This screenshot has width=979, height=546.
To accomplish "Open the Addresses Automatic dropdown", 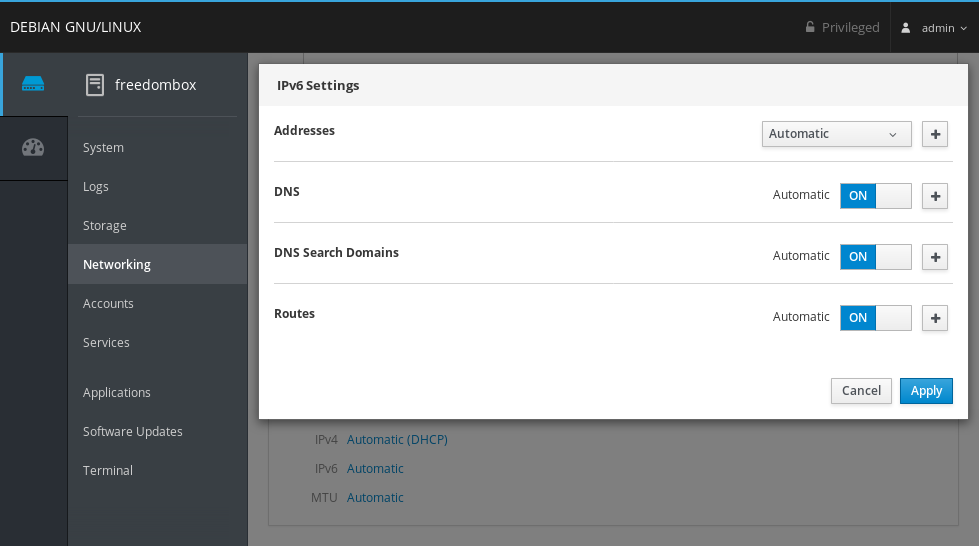I will pyautogui.click(x=836, y=134).
